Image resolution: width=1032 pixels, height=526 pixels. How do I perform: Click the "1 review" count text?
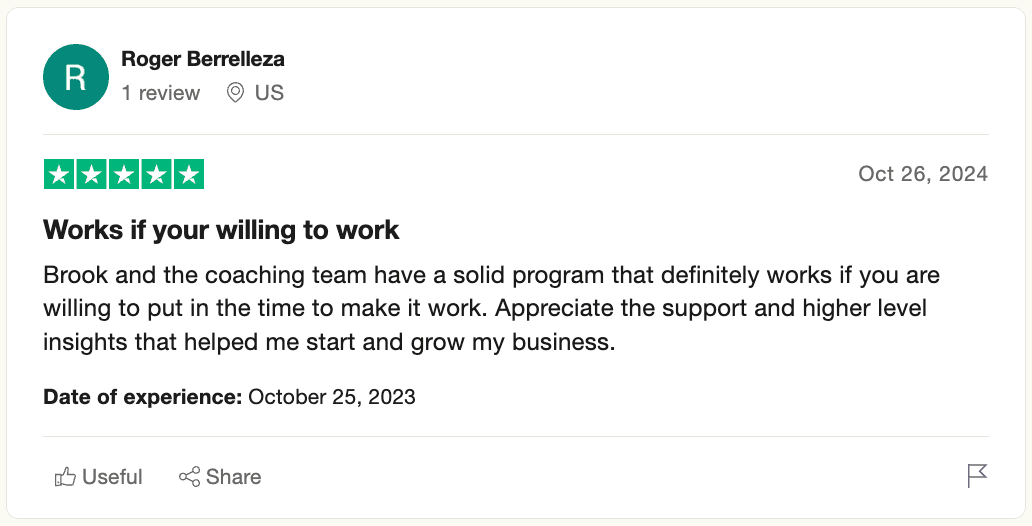160,93
